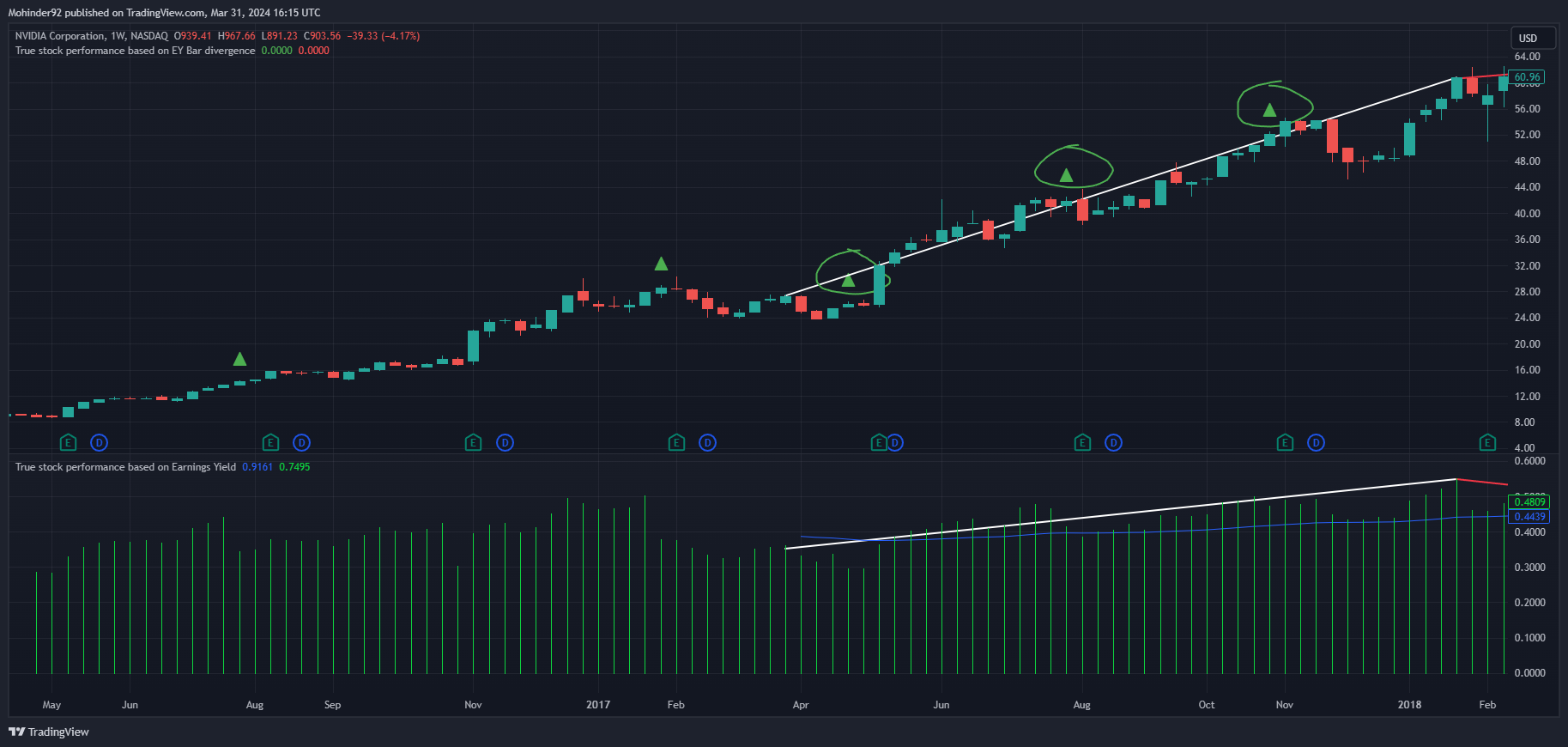Select the earnings E icon at Feb 2018
The width and height of the screenshot is (1568, 747).
pos(1487,443)
